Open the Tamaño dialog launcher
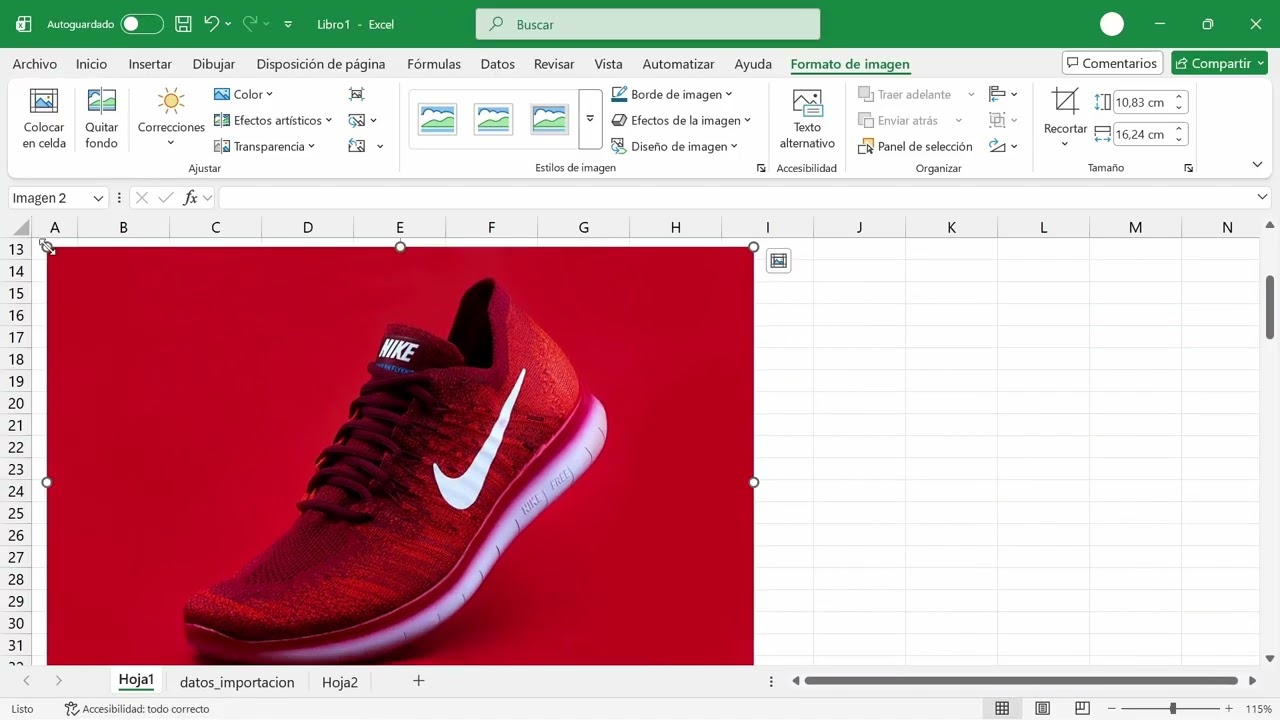Viewport: 1280px width, 720px height. click(x=1188, y=168)
